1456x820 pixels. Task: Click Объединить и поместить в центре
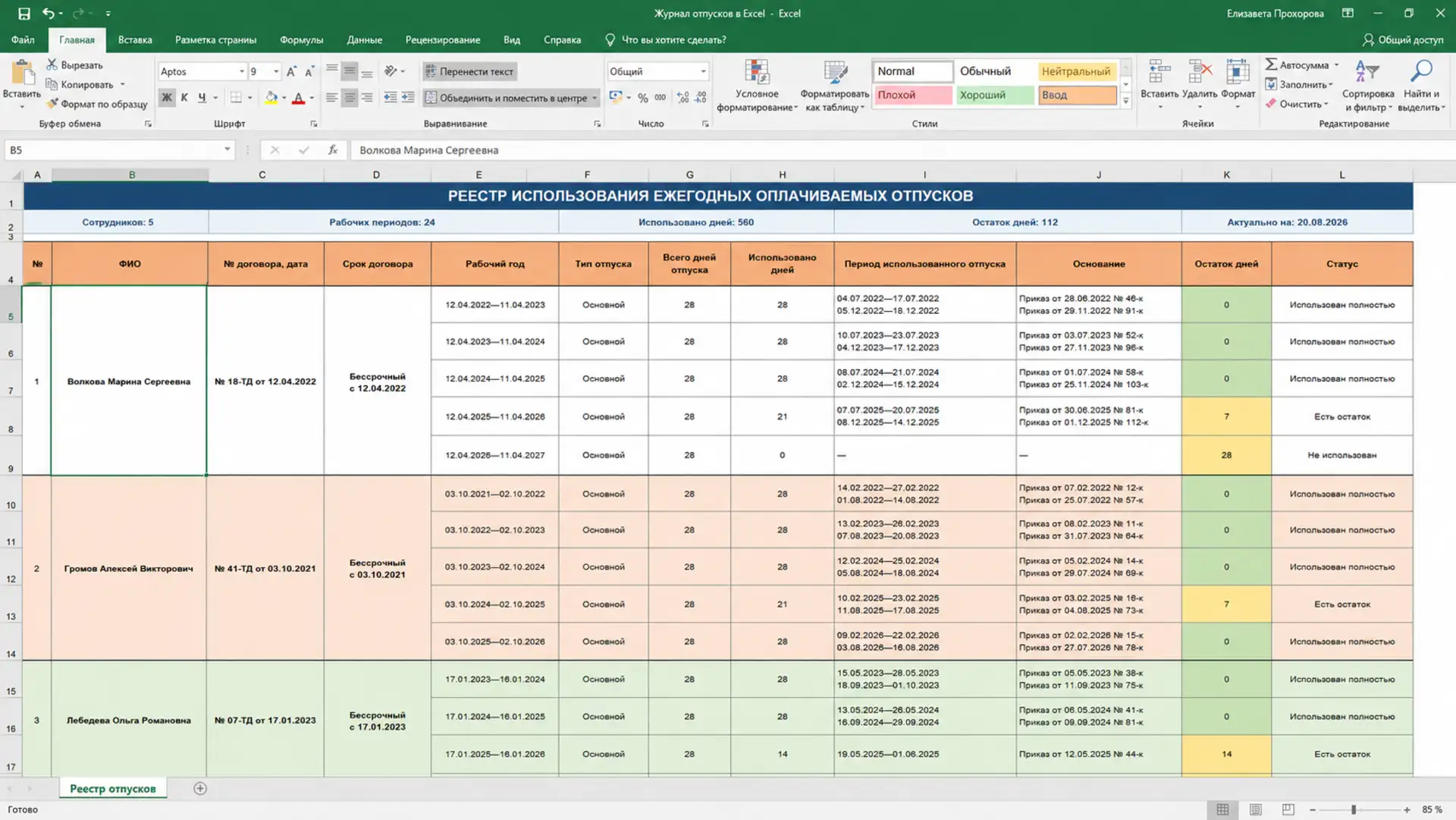506,98
